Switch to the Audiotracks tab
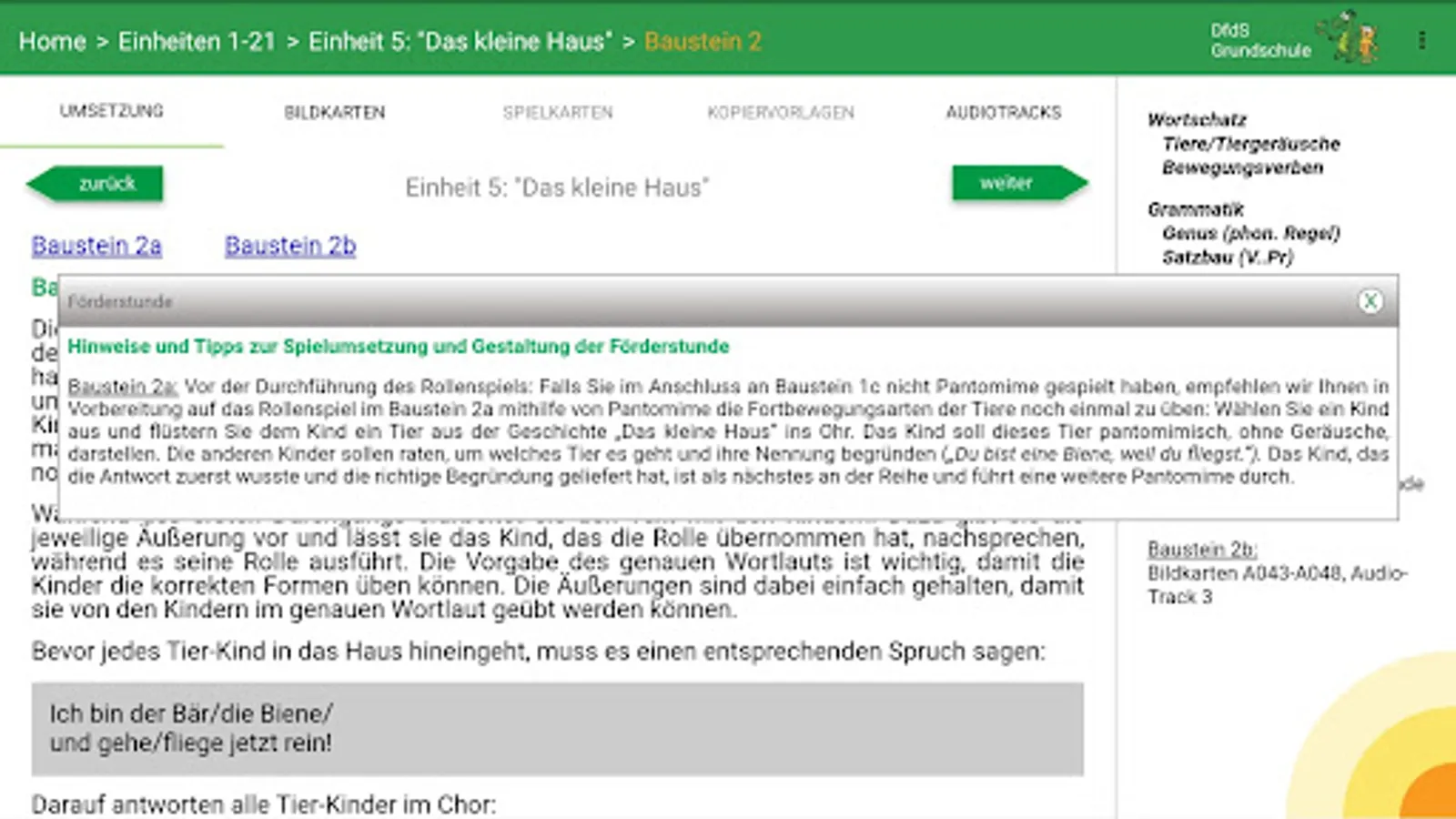 tap(1004, 112)
